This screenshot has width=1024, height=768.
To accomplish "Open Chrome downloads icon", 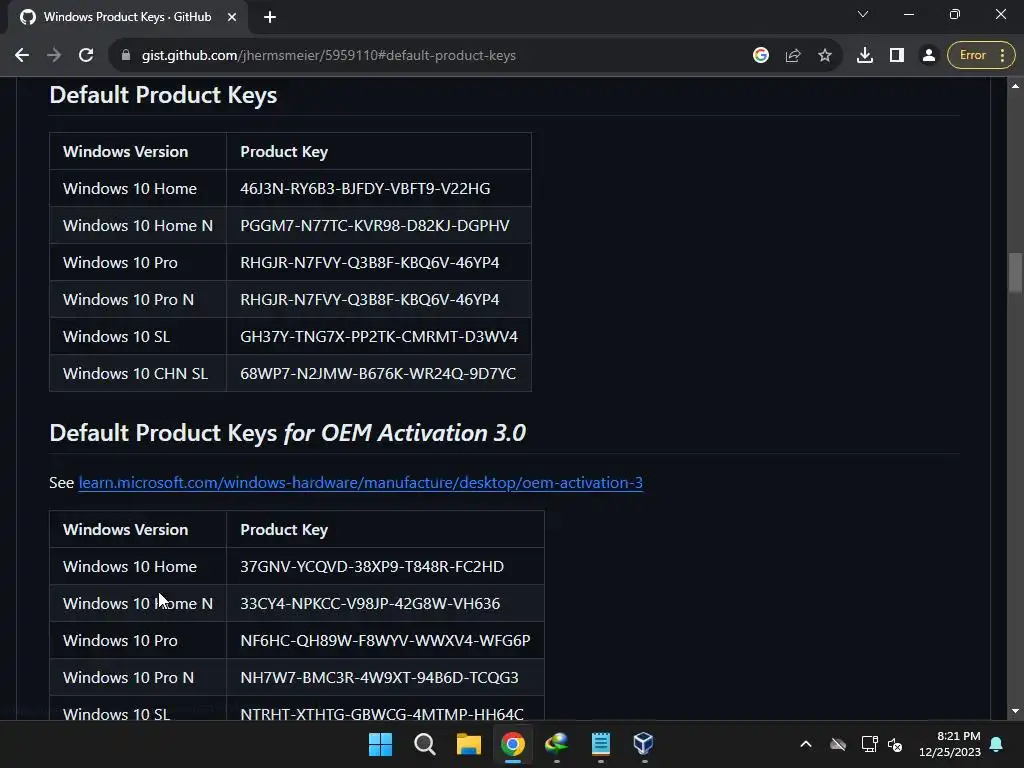I will (865, 56).
